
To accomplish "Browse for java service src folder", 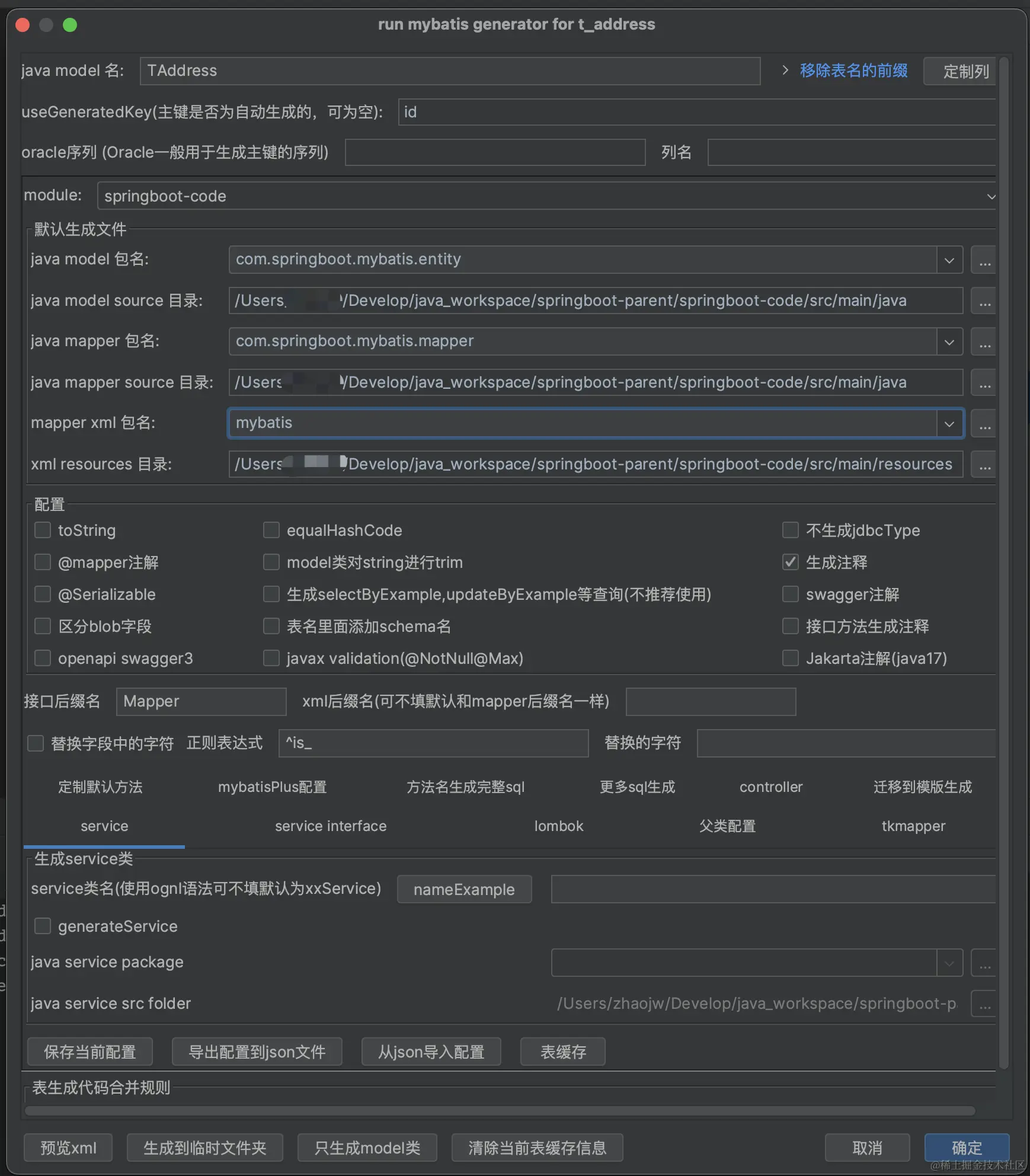I will 984,1004.
